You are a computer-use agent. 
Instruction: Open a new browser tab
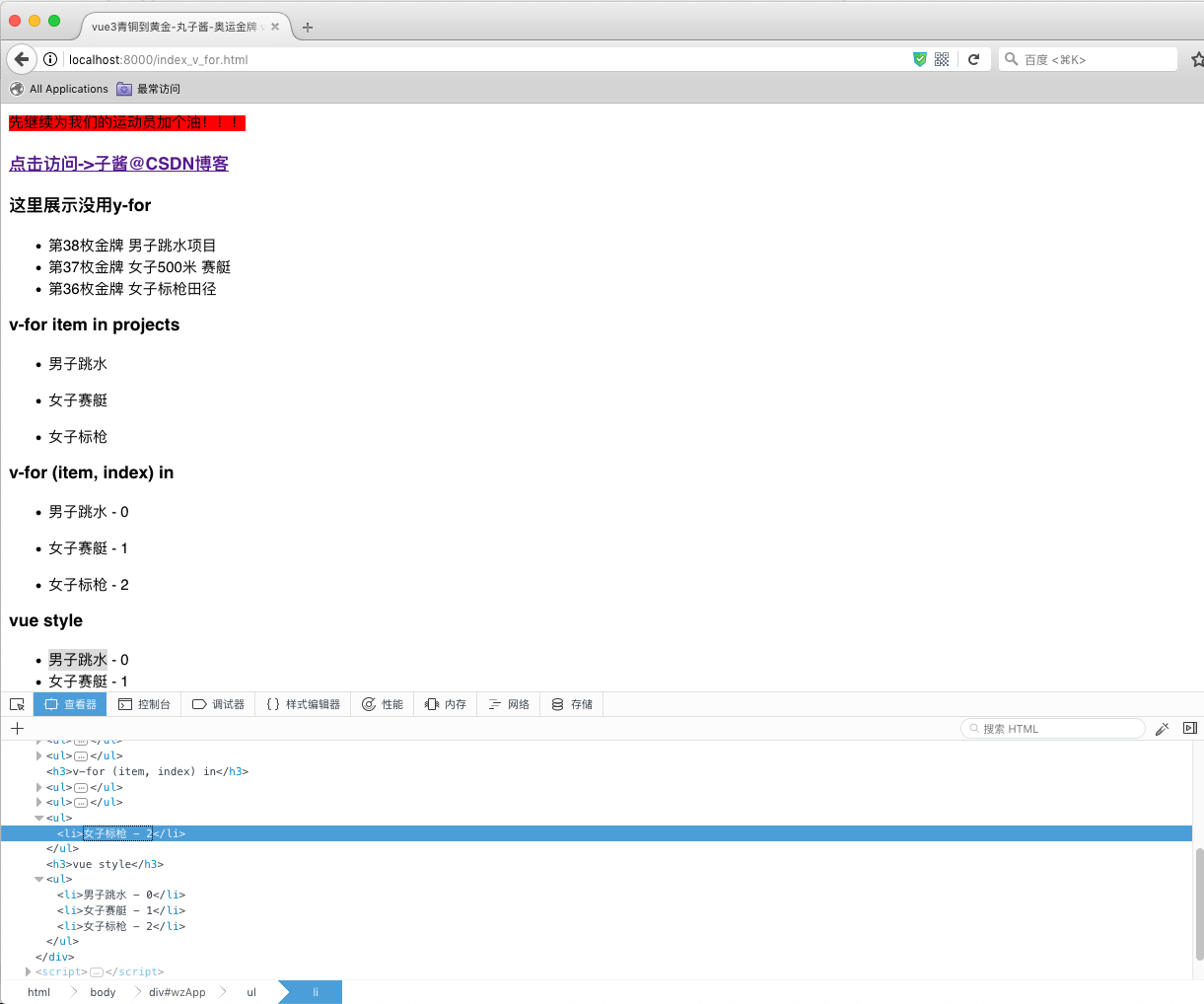pos(308,28)
